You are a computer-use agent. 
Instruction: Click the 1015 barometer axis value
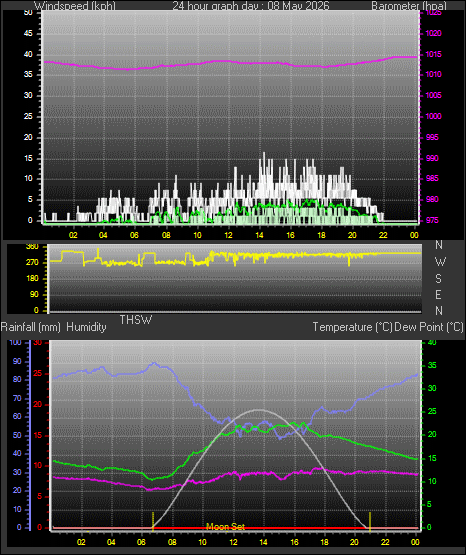(x=433, y=55)
